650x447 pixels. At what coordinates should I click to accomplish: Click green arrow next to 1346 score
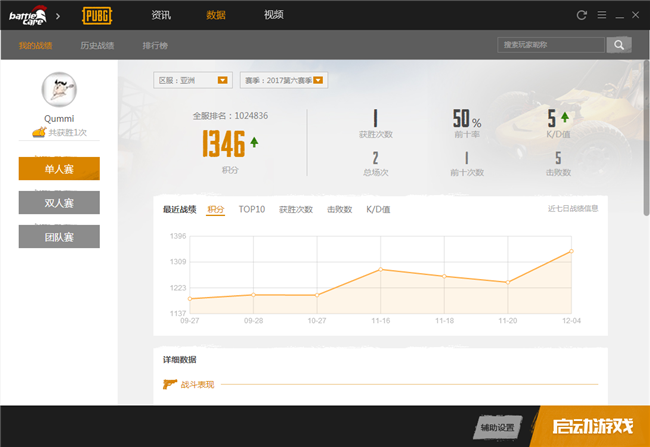pyautogui.click(x=254, y=142)
